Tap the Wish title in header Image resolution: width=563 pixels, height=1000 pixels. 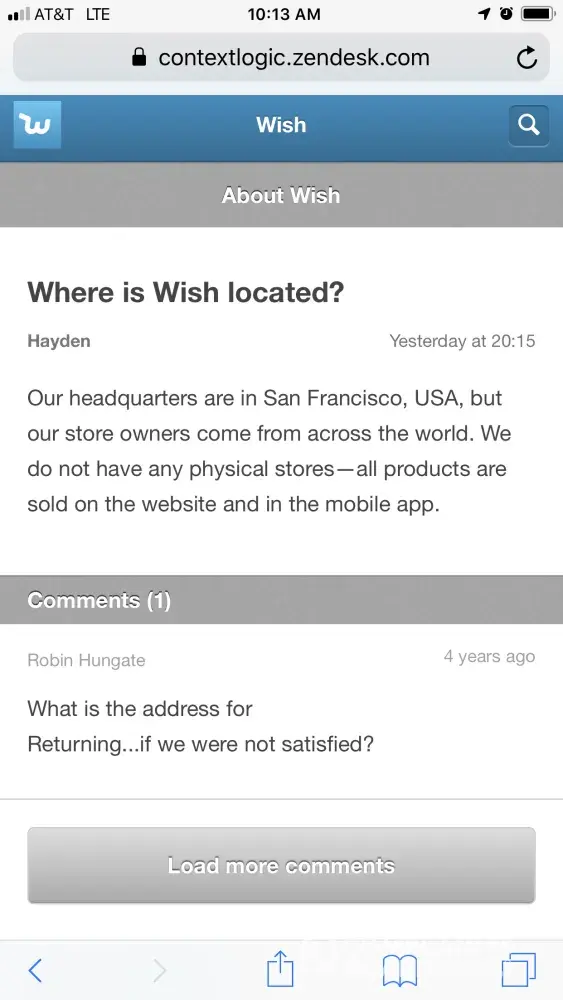(281, 124)
